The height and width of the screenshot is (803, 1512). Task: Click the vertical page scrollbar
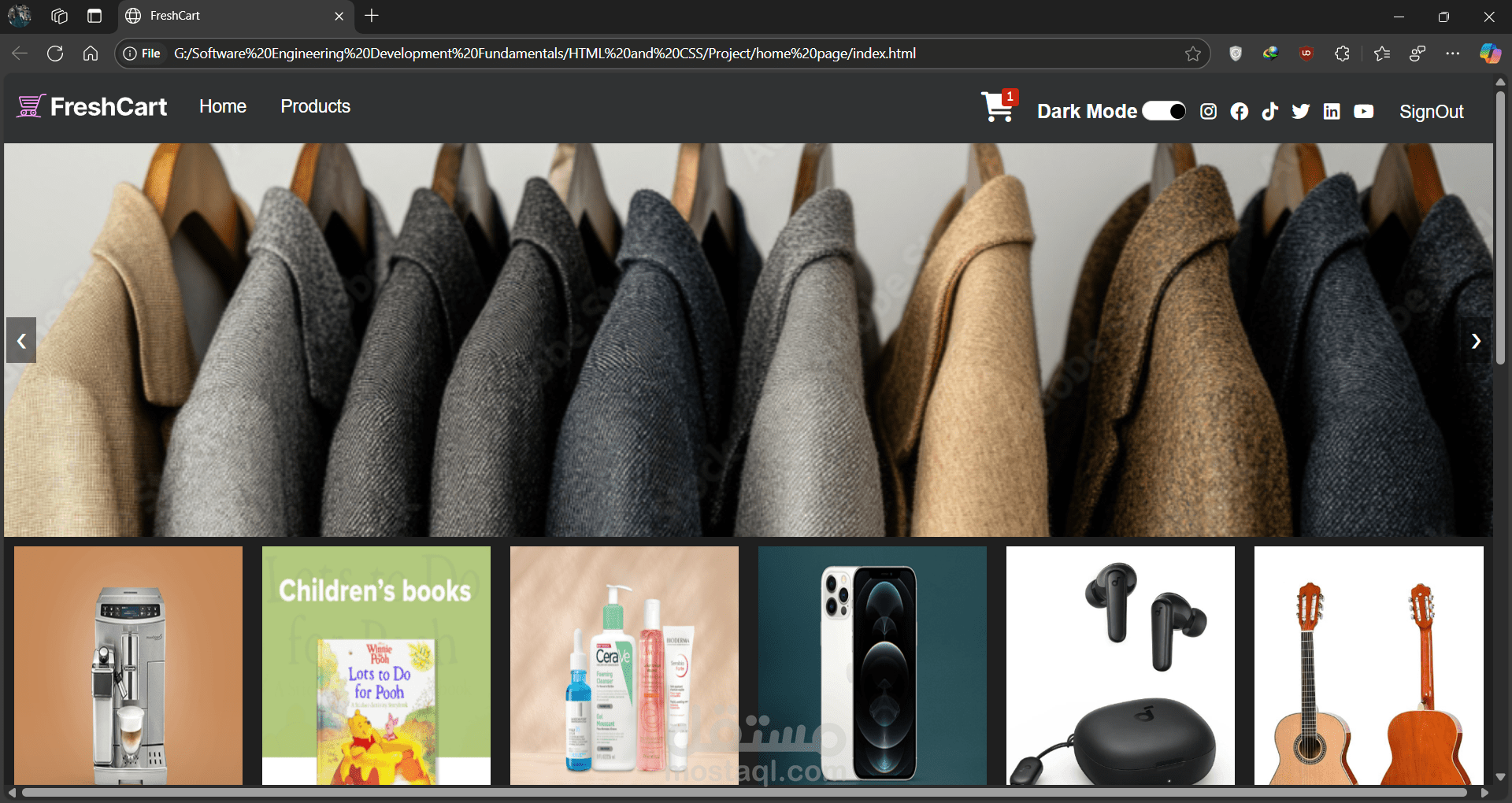(x=1500, y=227)
